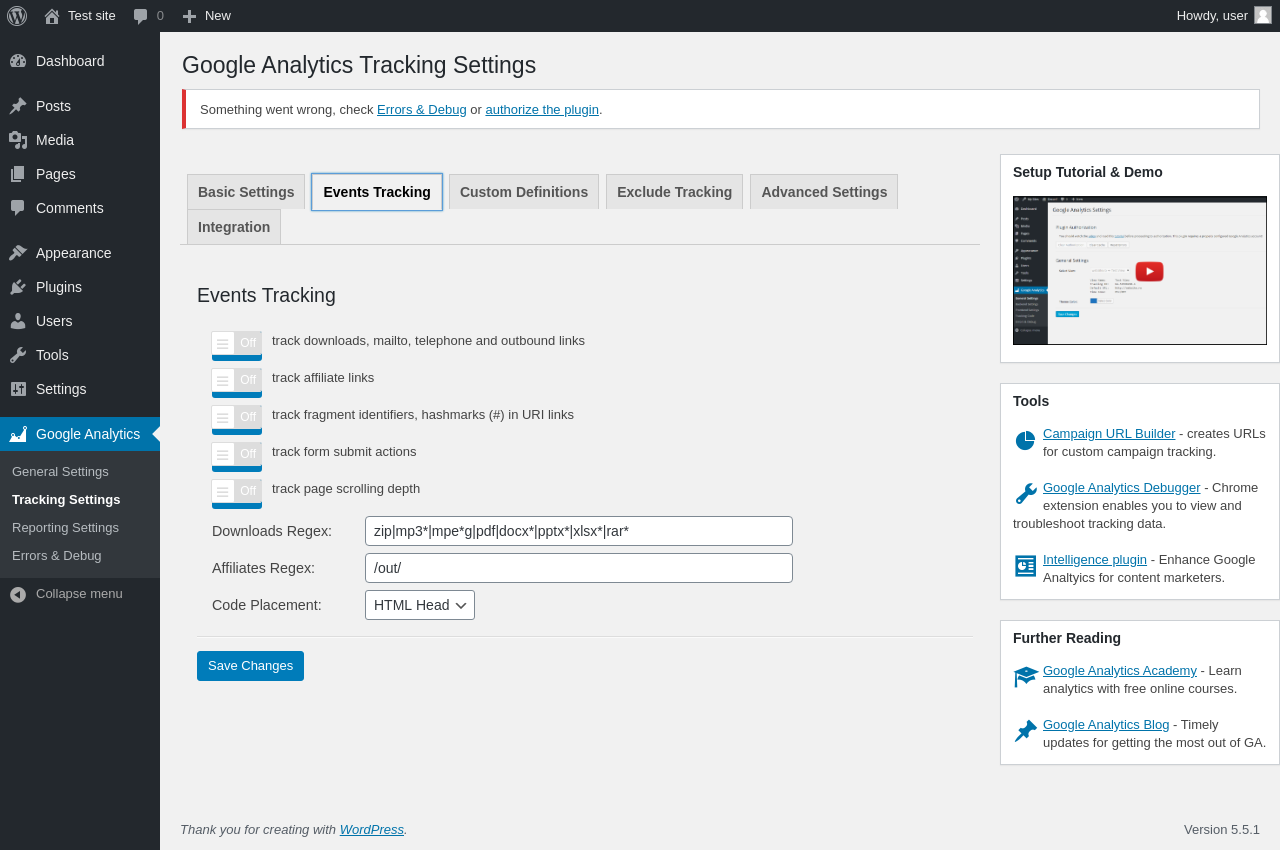Click the Analytics Debugger wrench icon

pyautogui.click(x=1025, y=494)
